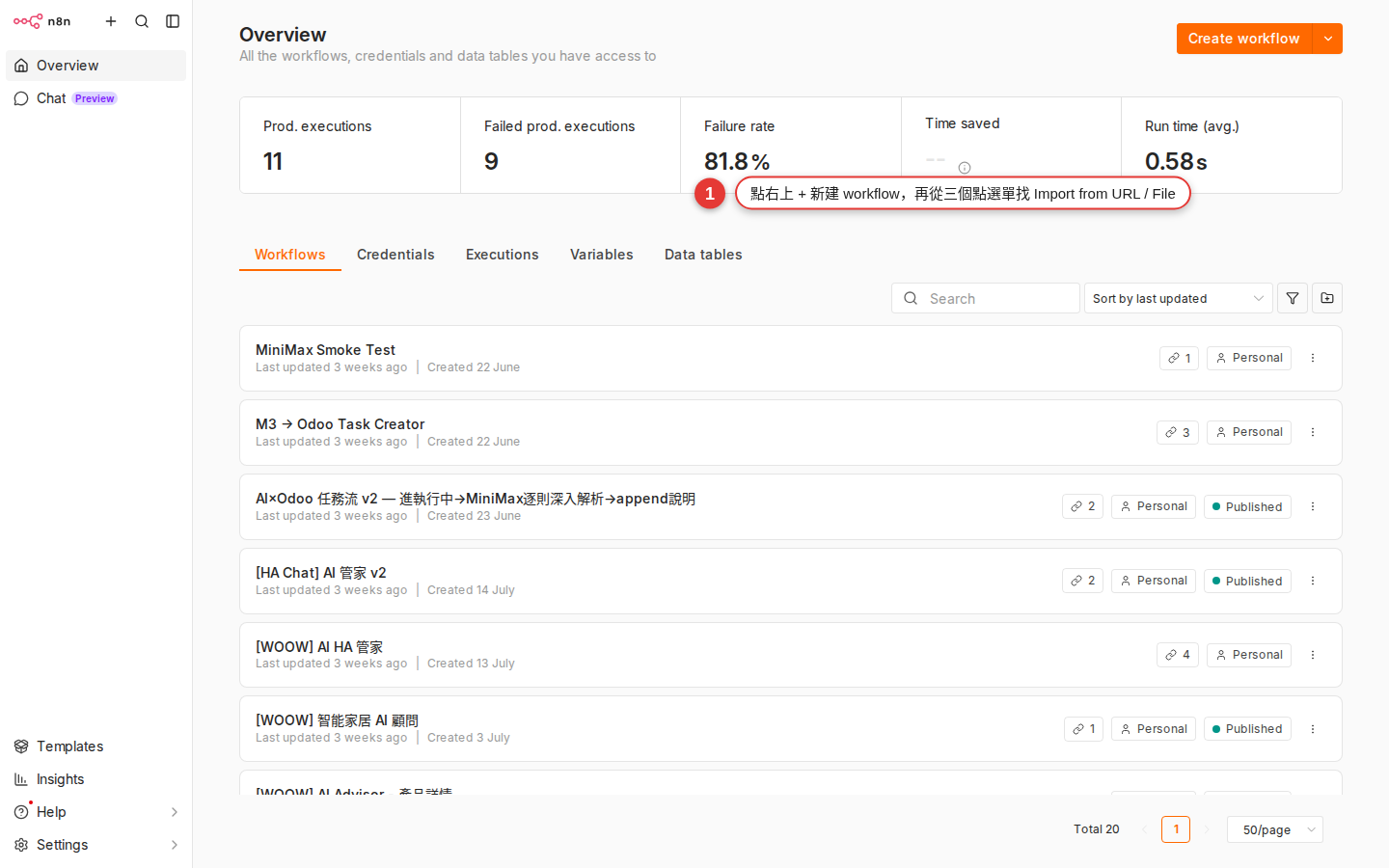Open Create workflow dropdown arrow
The height and width of the screenshot is (868, 1389).
coord(1328,39)
